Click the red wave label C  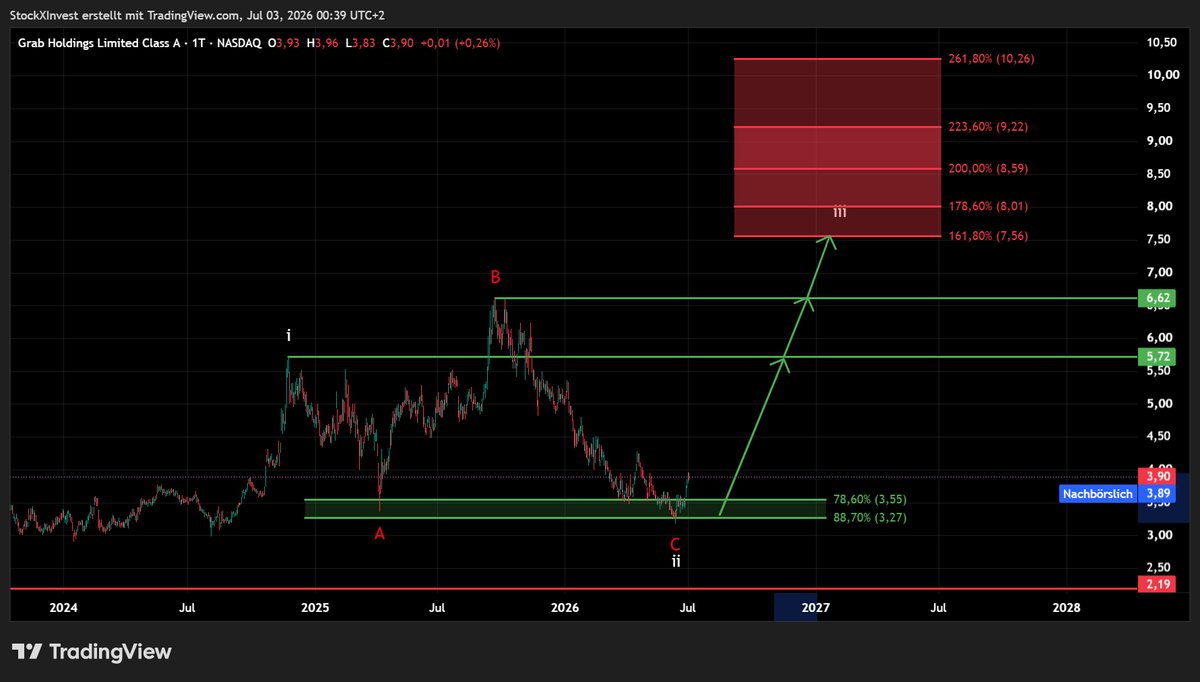tap(676, 544)
